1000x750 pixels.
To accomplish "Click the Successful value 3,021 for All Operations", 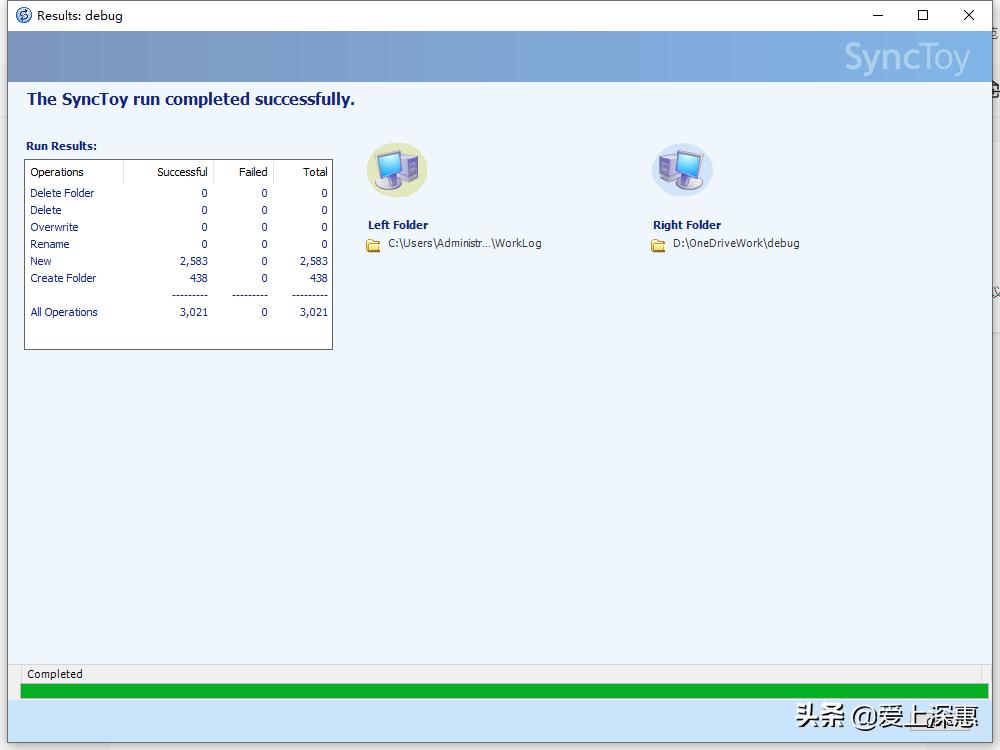I will (194, 312).
